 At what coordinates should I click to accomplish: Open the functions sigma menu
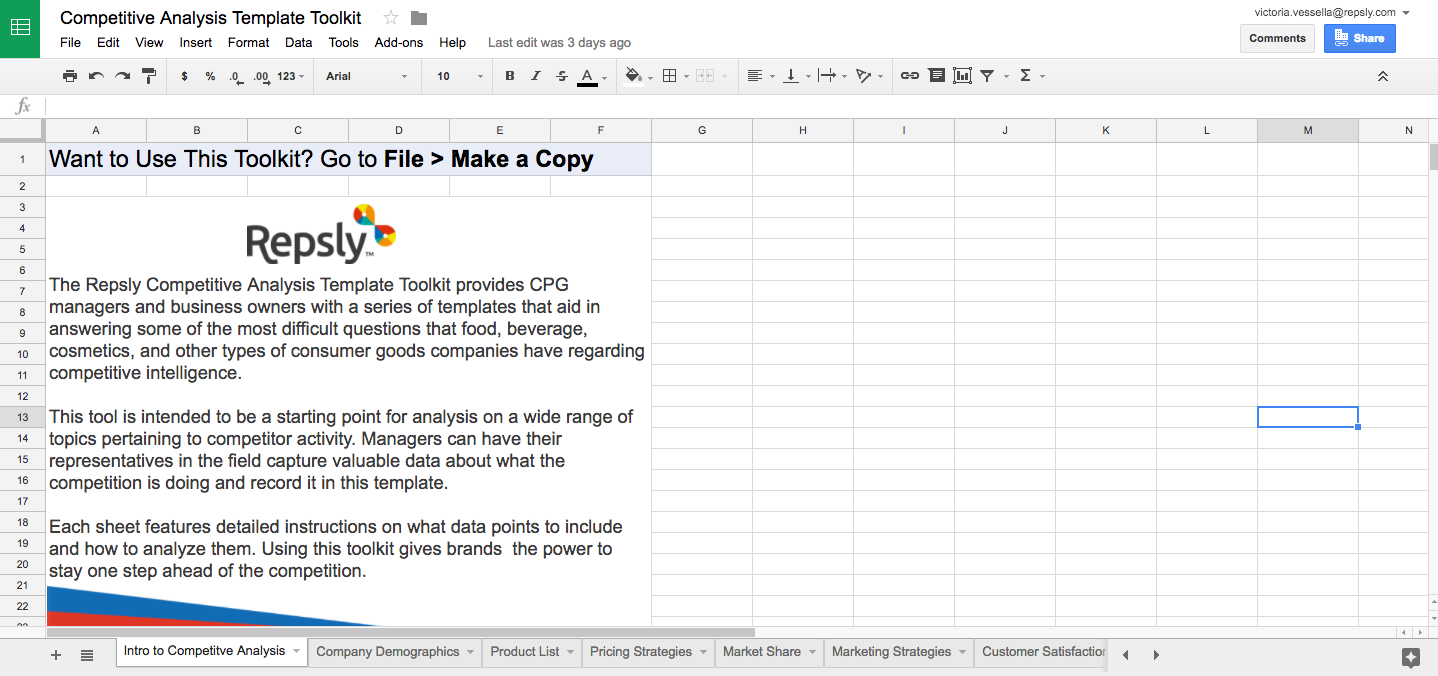[1025, 76]
